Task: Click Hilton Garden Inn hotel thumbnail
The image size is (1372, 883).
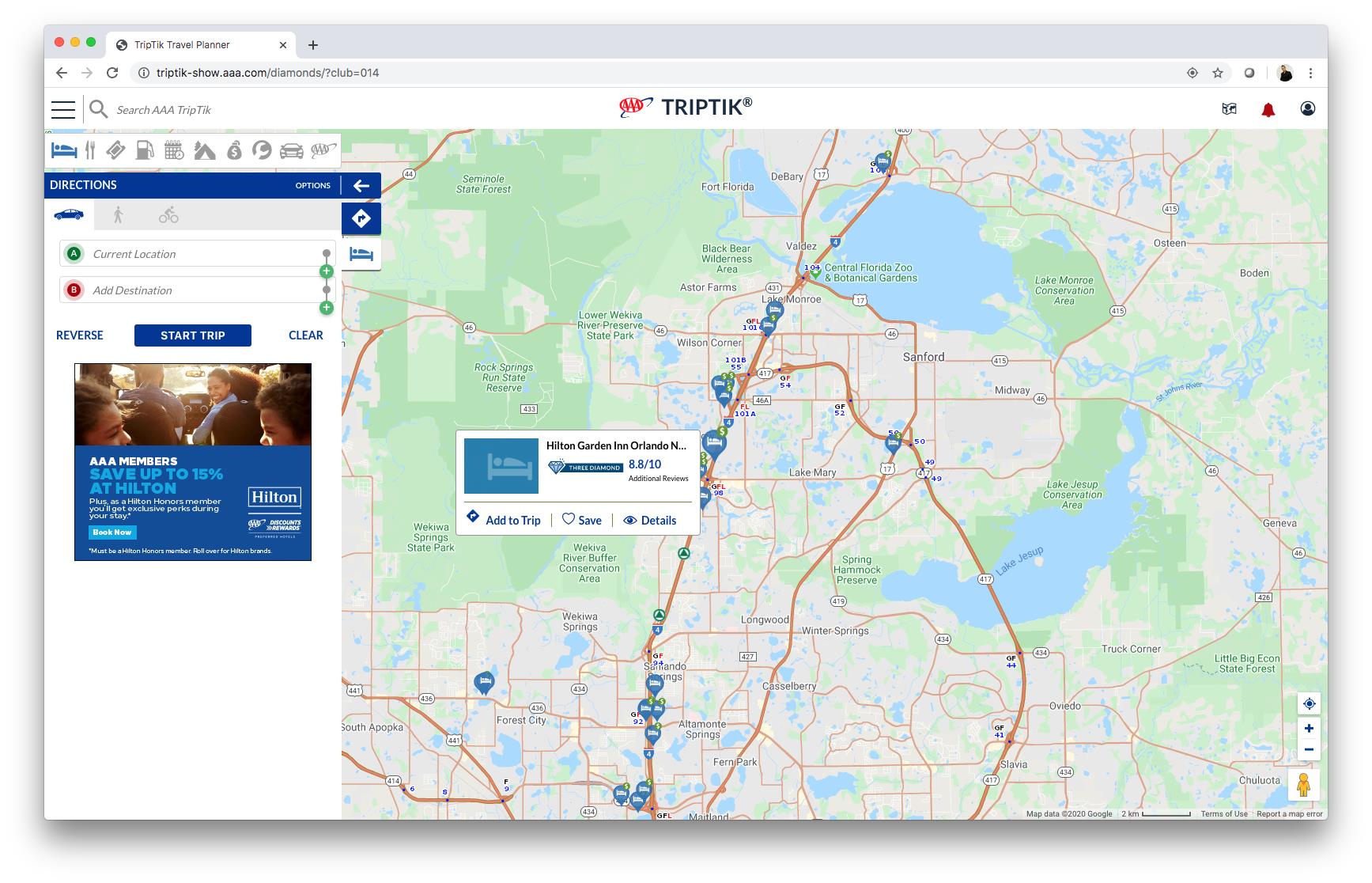Action: coord(501,466)
